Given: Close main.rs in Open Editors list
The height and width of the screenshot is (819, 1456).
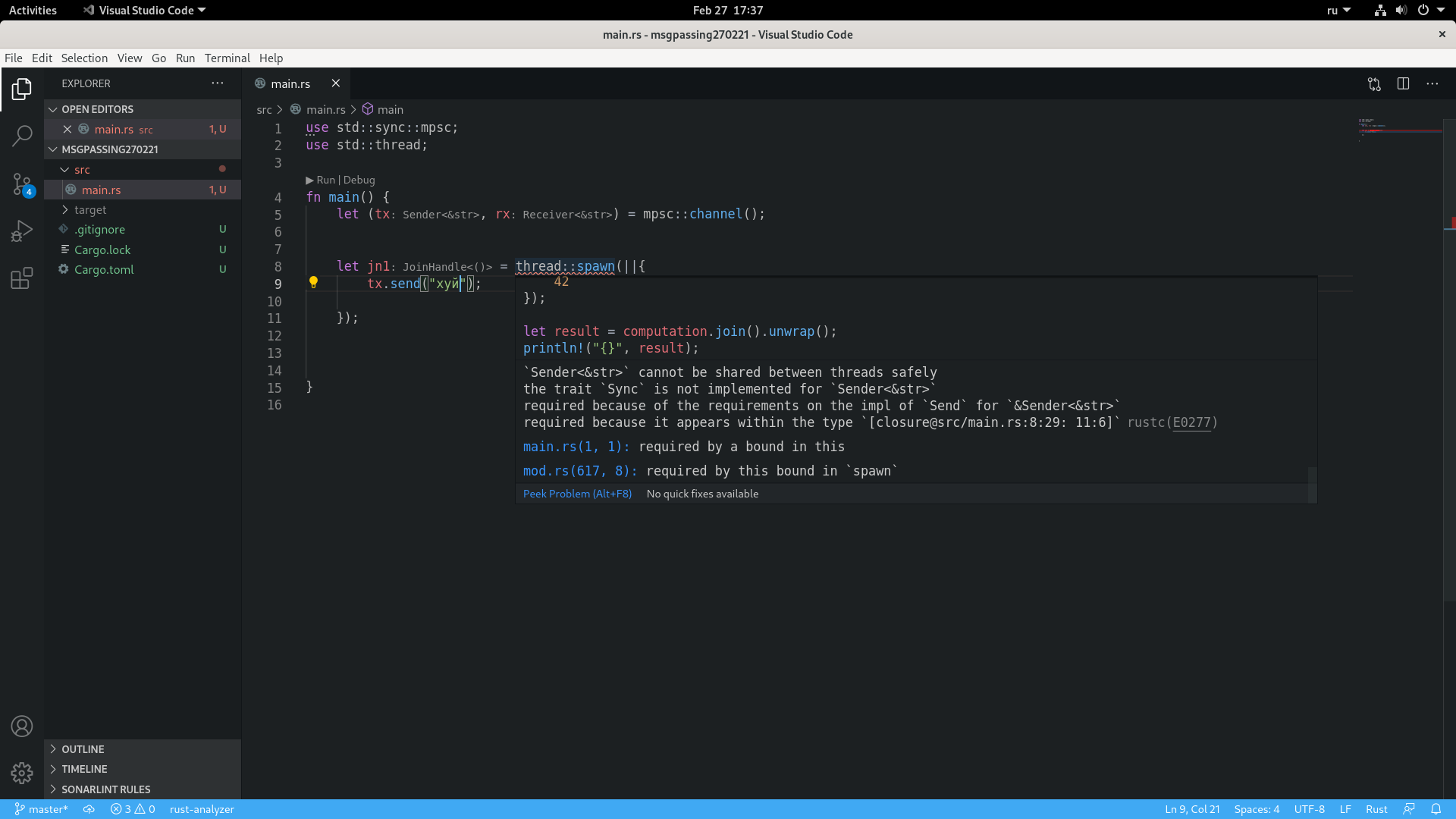Looking at the screenshot, I should [67, 130].
